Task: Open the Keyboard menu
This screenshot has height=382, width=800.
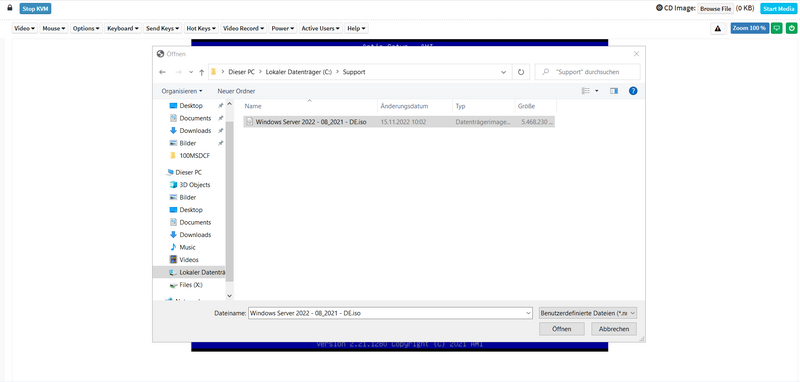Action: 122,29
